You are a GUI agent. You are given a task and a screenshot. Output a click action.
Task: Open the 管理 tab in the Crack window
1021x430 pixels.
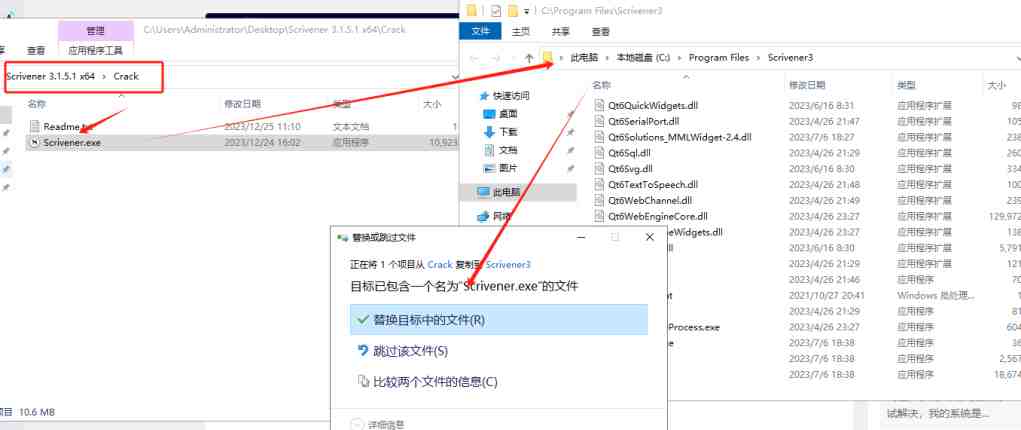pos(96,31)
